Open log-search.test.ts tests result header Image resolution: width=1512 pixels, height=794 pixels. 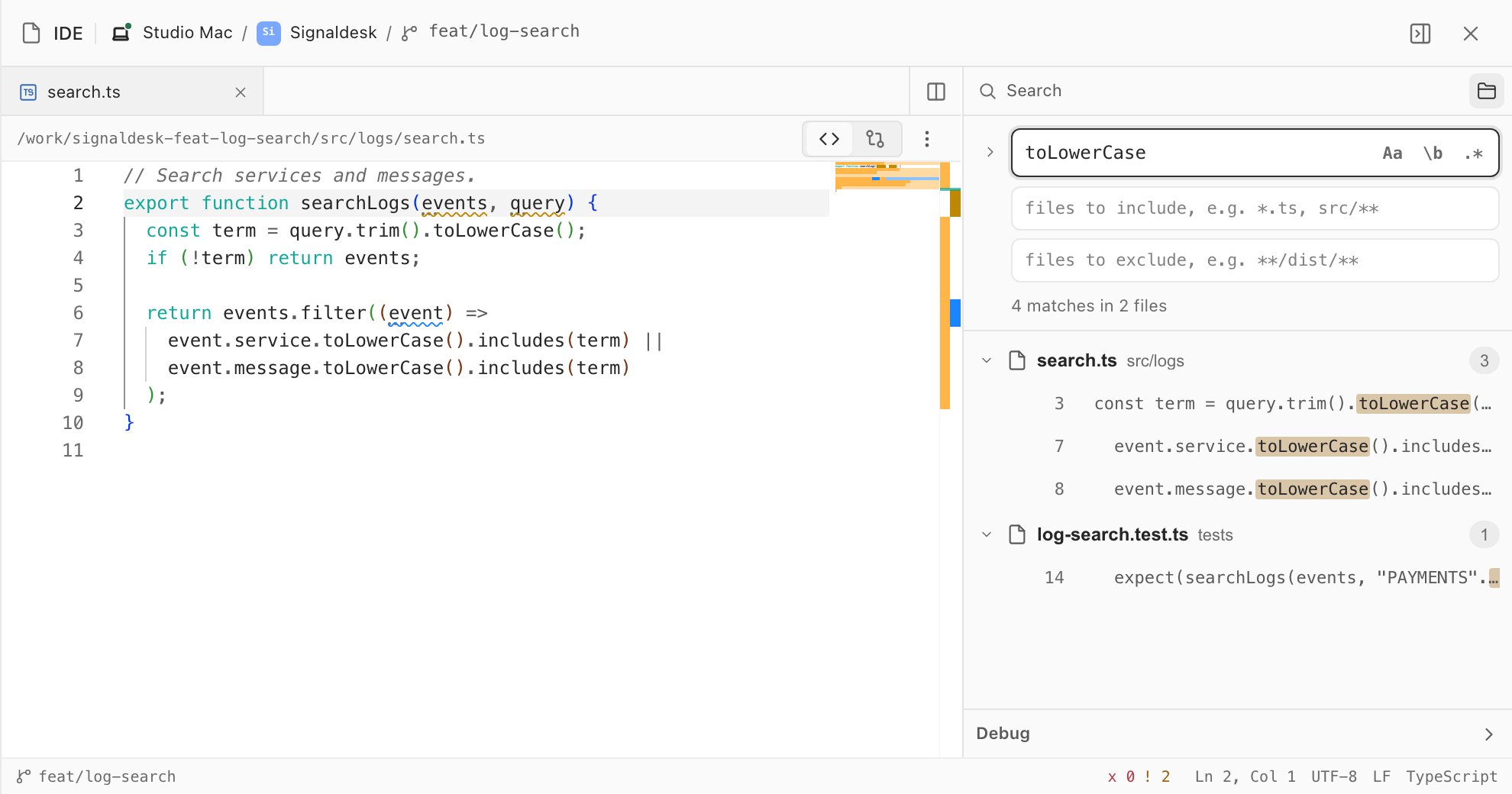1237,534
